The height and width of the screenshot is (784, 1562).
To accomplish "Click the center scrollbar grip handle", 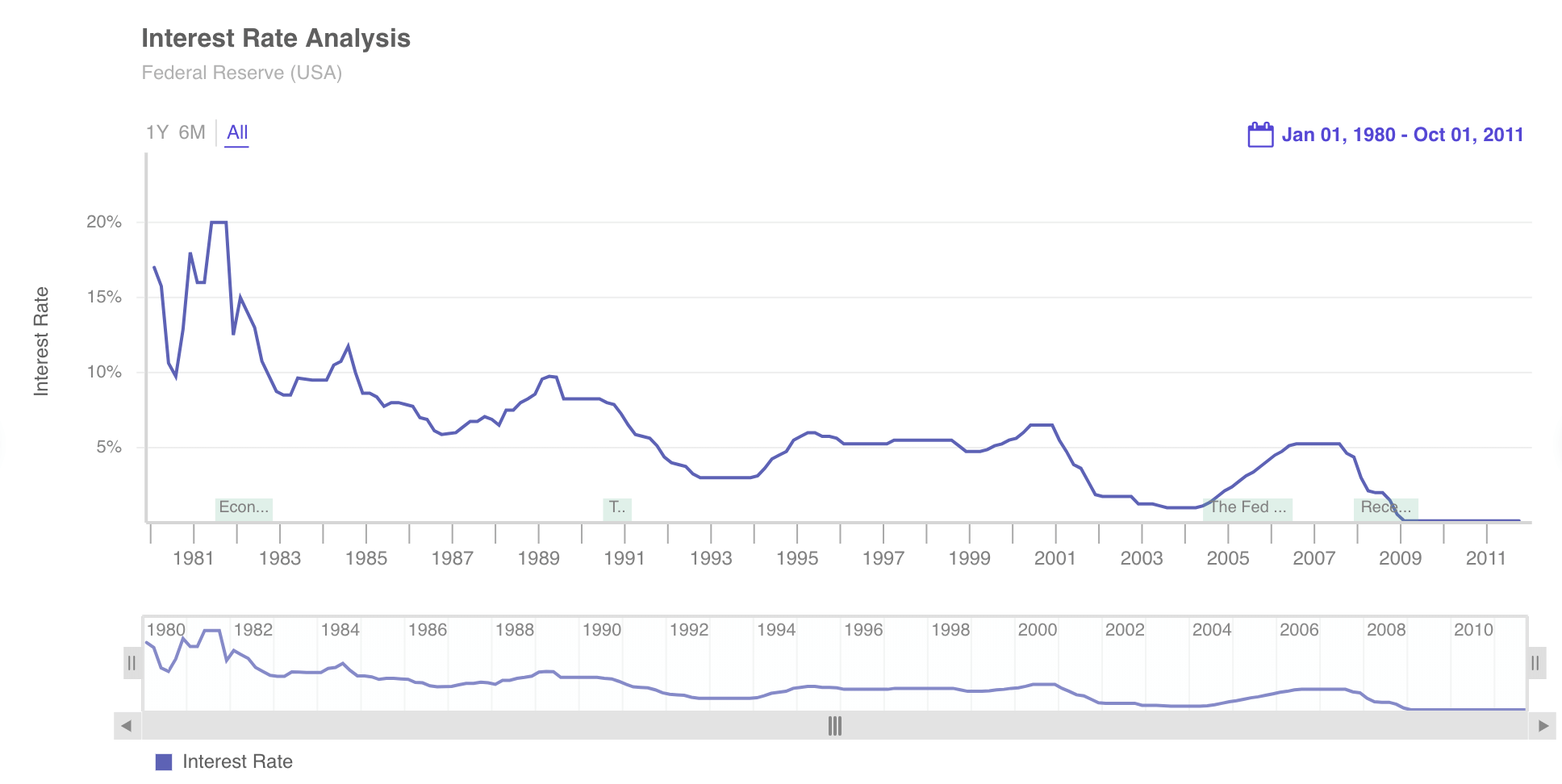I will [835, 726].
